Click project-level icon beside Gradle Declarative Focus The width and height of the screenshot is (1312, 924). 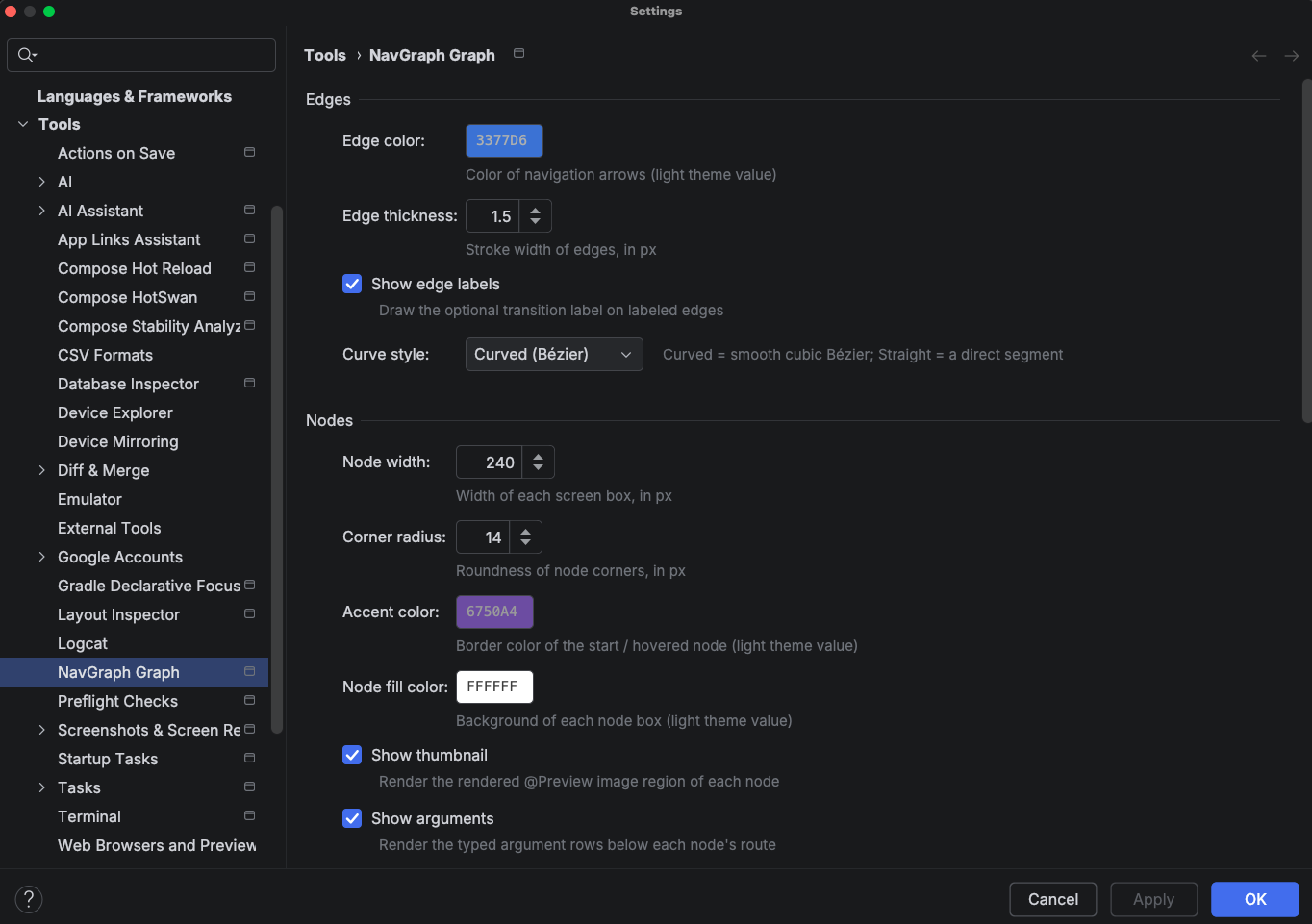tap(250, 585)
